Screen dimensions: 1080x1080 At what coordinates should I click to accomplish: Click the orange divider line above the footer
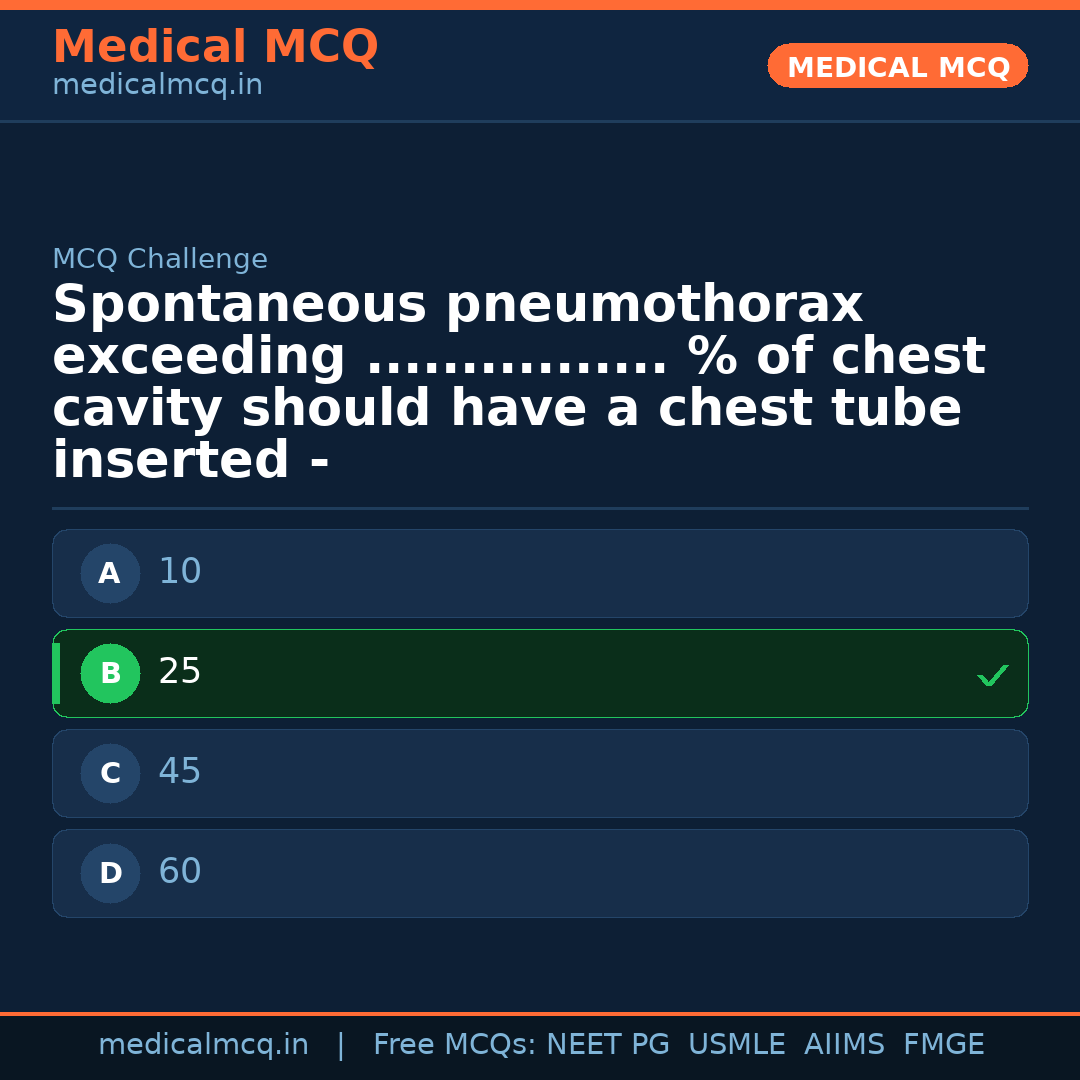(540, 1012)
